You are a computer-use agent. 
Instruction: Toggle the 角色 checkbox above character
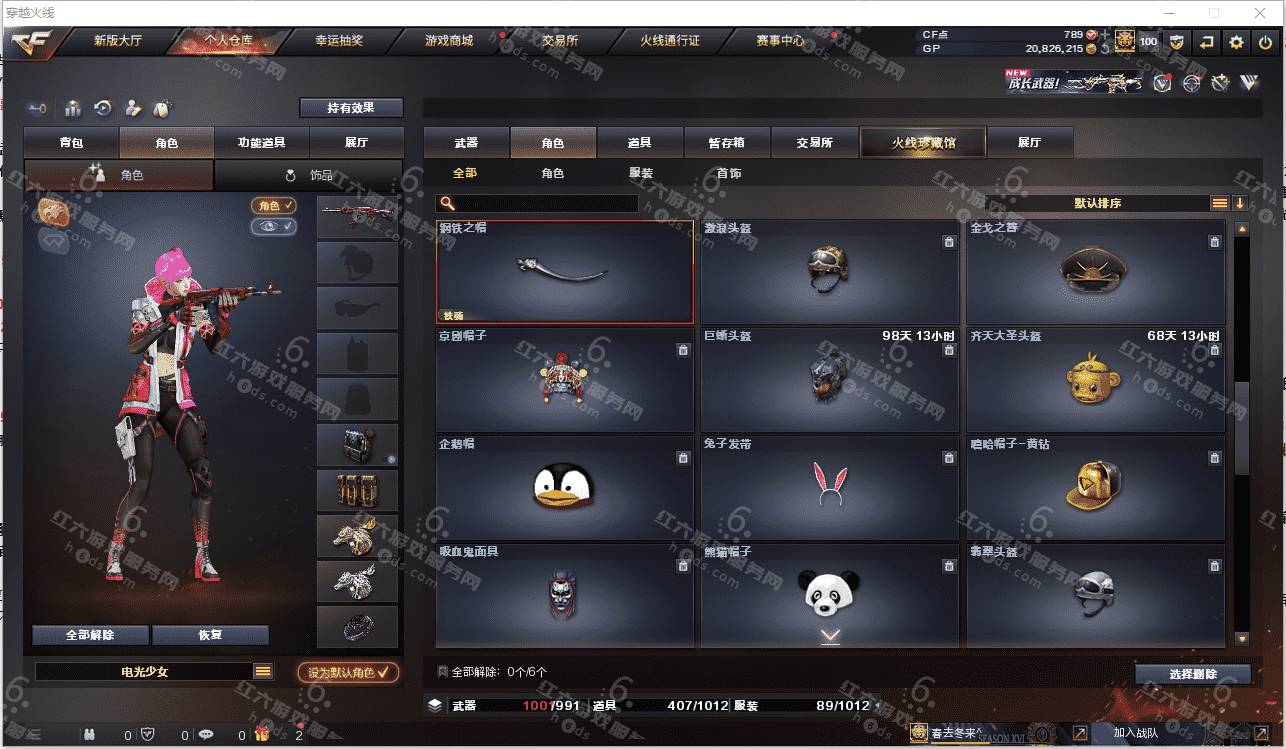(x=274, y=205)
